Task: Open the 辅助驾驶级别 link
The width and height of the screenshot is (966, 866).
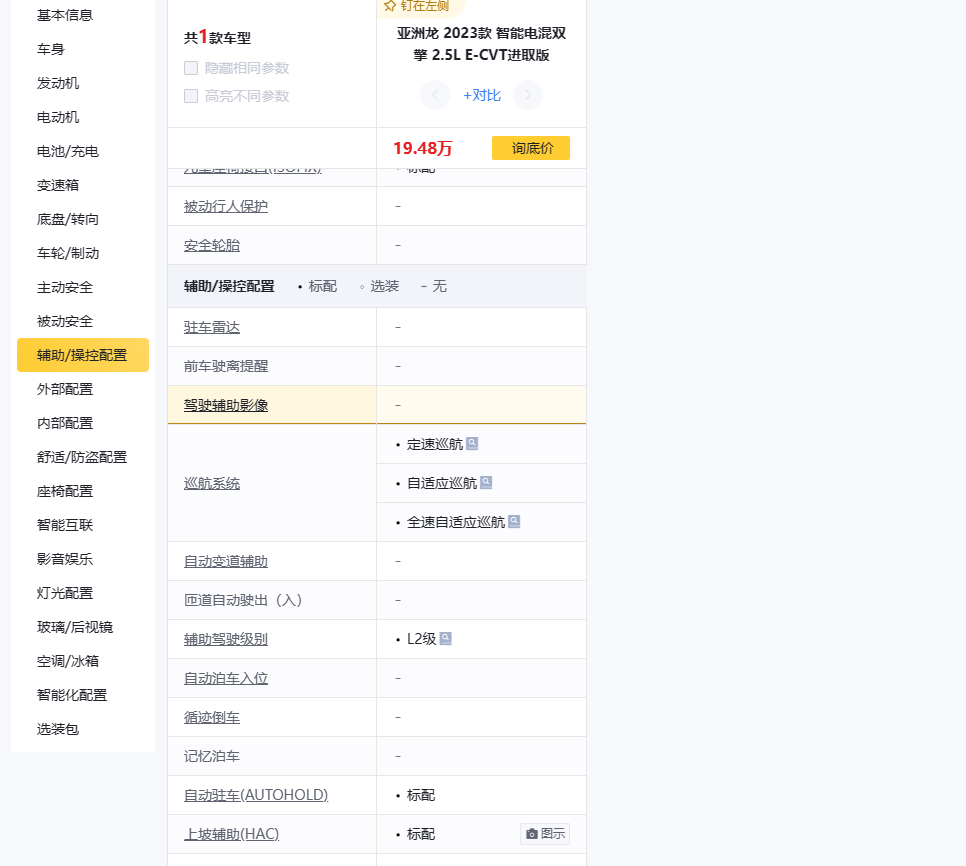Action: tap(225, 639)
